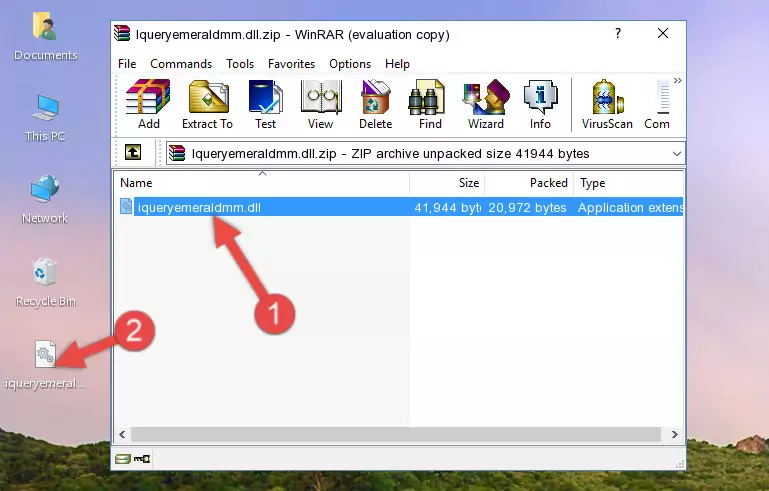Click the 41,944 bytes size cell

[447, 207]
